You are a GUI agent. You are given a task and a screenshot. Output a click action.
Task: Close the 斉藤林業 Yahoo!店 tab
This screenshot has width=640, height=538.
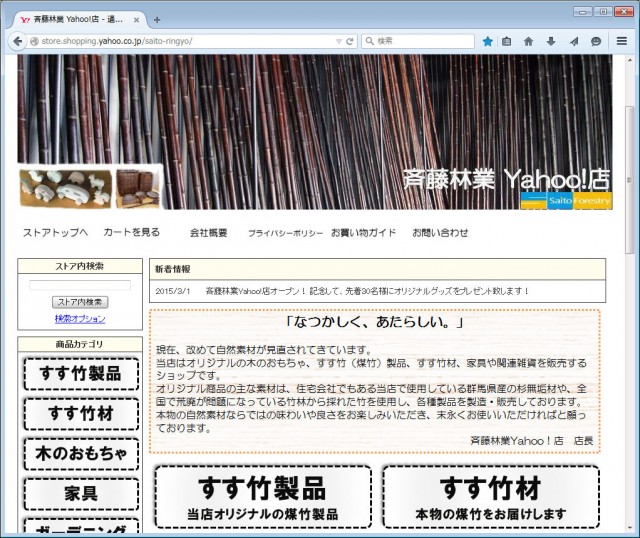136,20
